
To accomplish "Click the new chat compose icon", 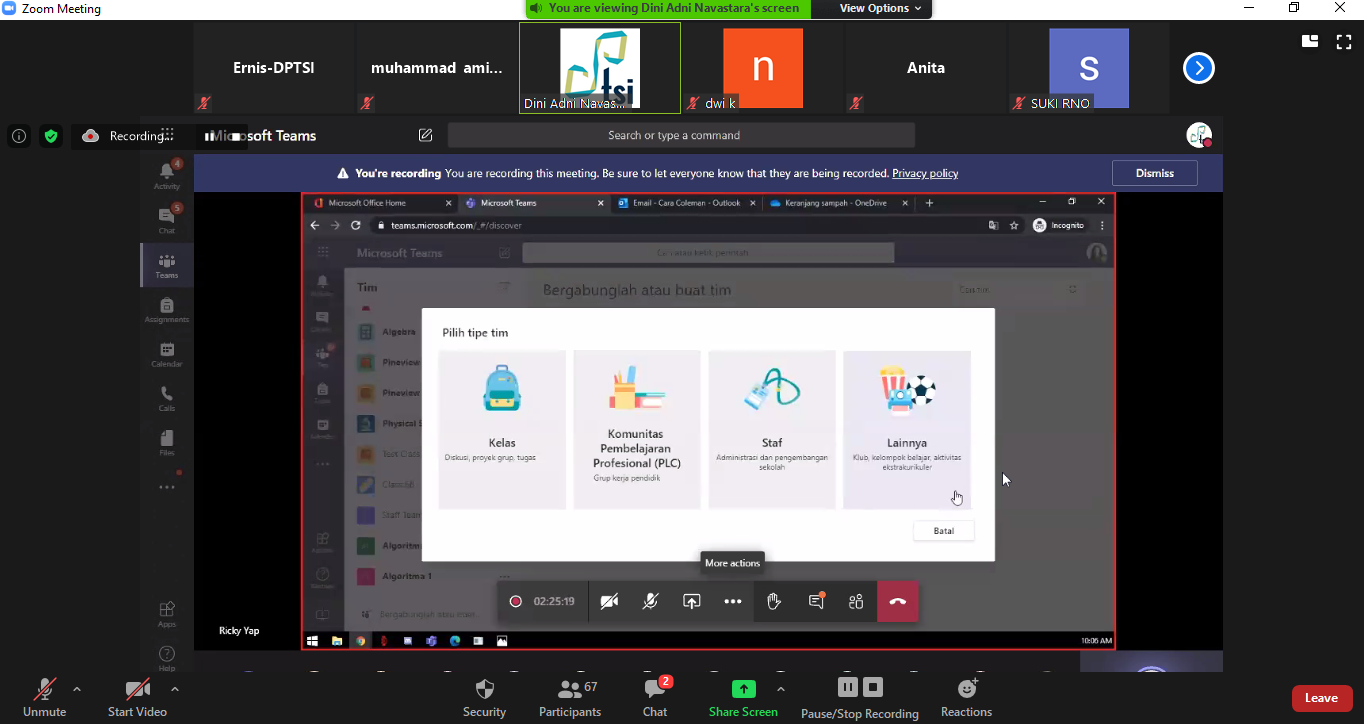I will tap(426, 136).
